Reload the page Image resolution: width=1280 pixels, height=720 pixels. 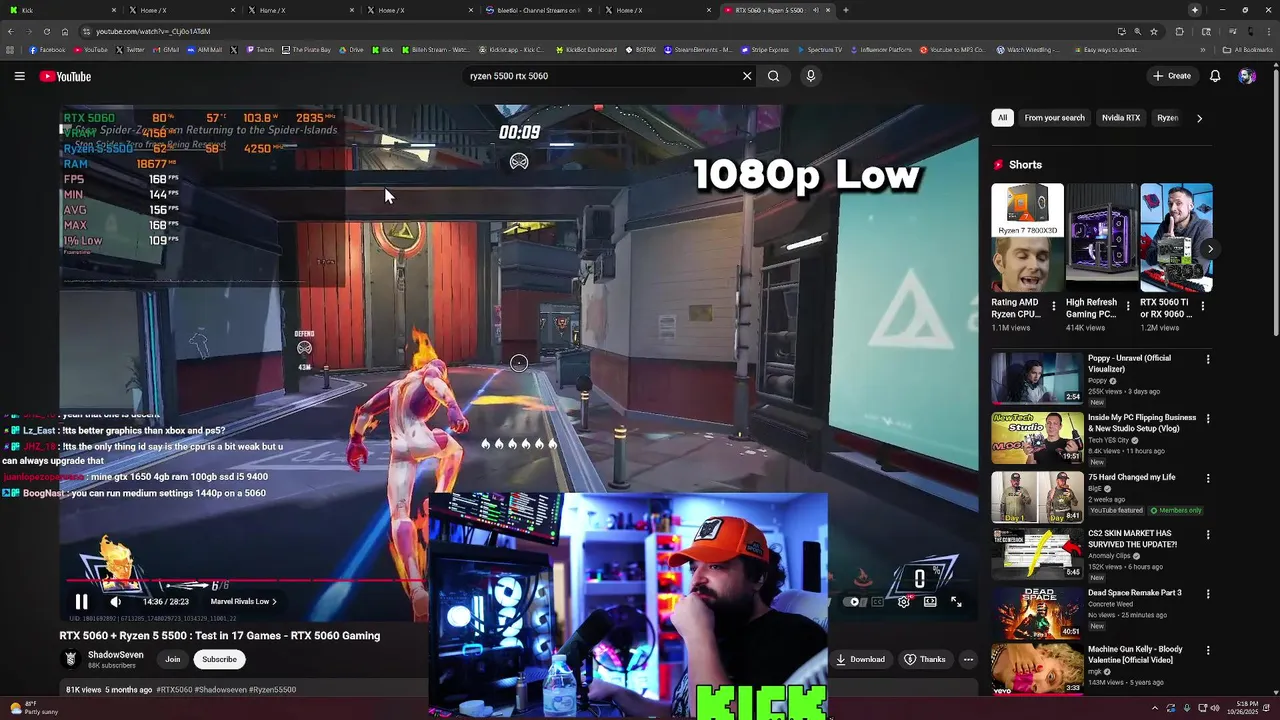click(46, 31)
